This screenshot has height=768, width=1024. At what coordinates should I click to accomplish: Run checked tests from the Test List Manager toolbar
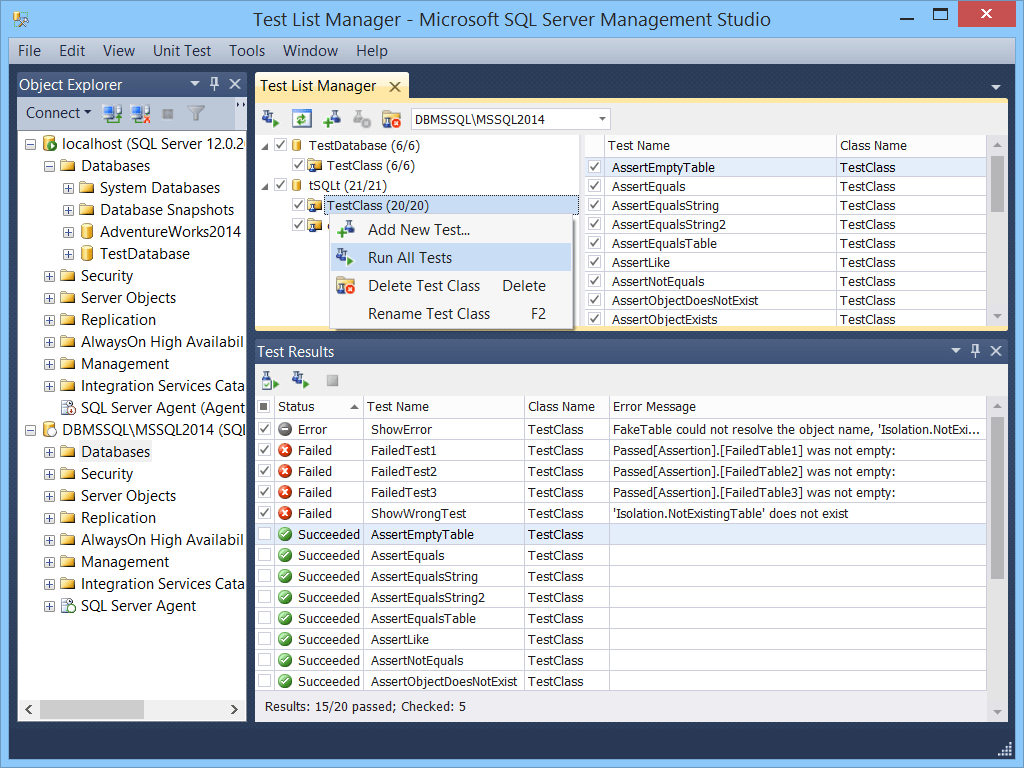pyautogui.click(x=270, y=118)
